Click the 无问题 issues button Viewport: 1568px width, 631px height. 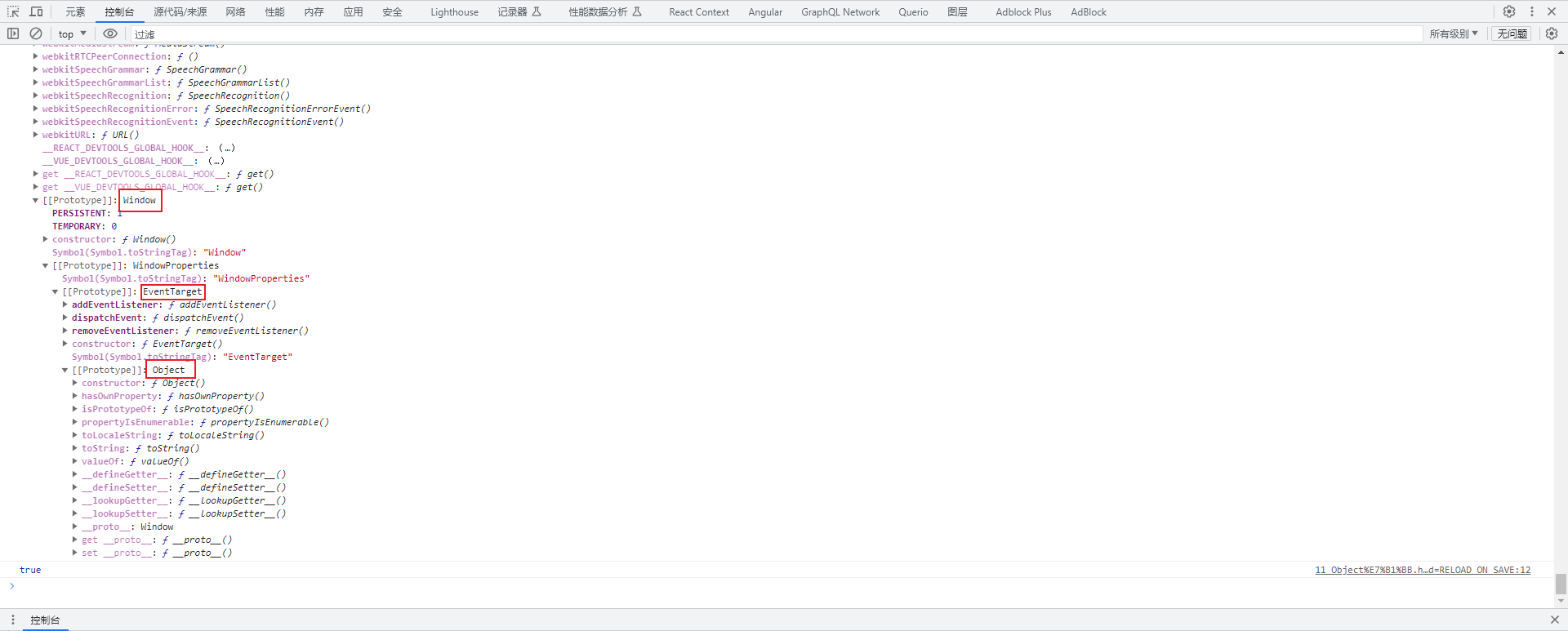pyautogui.click(x=1512, y=33)
